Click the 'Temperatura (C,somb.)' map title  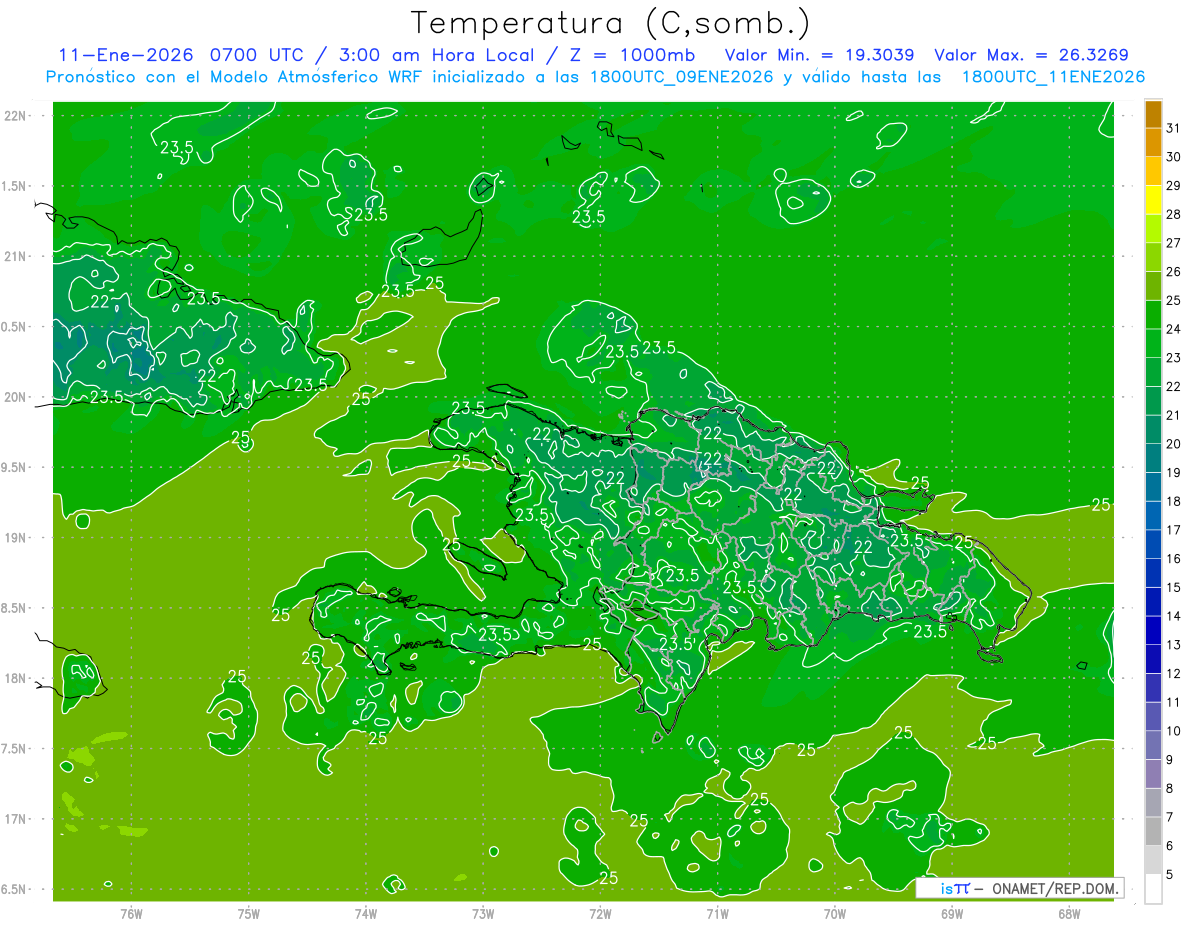pos(611,23)
